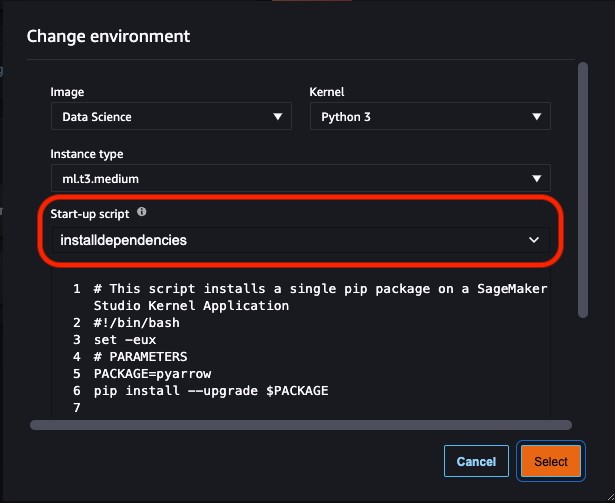Image resolution: width=615 pixels, height=503 pixels.
Task: Click the pip install --upgrade script line
Action: tap(211, 391)
